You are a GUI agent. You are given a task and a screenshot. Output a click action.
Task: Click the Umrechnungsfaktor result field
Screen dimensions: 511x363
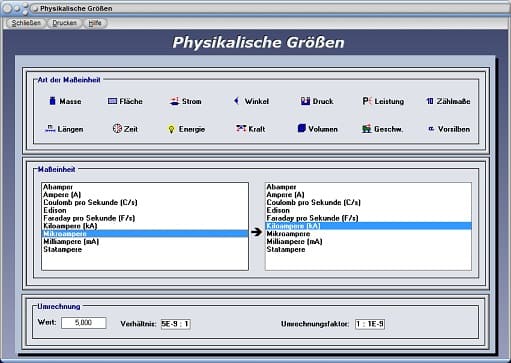tap(370, 324)
